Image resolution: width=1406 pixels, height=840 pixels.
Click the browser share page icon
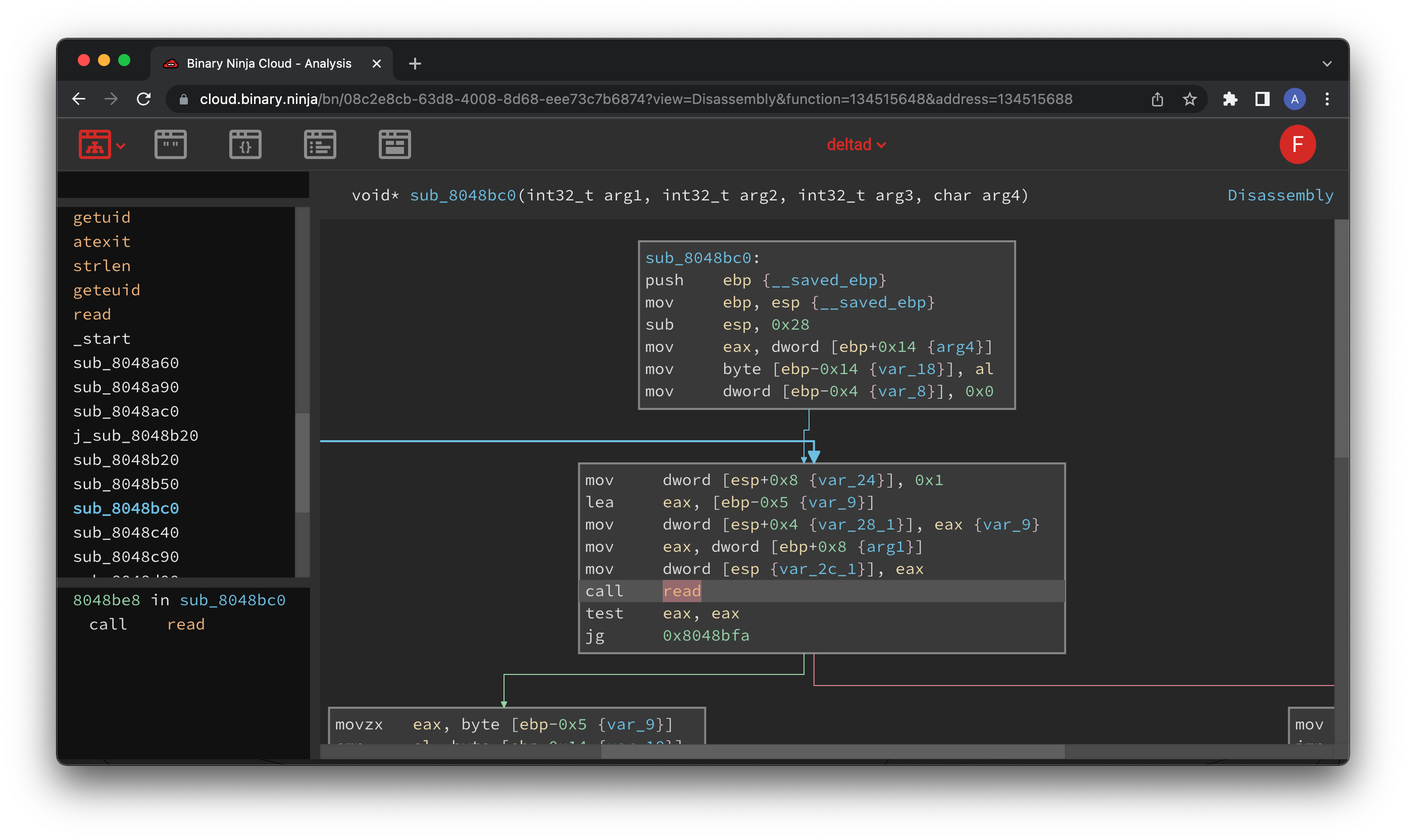pos(1157,99)
